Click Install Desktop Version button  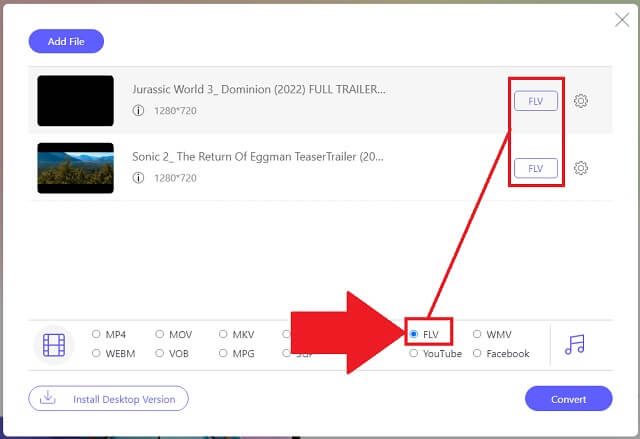click(x=108, y=399)
